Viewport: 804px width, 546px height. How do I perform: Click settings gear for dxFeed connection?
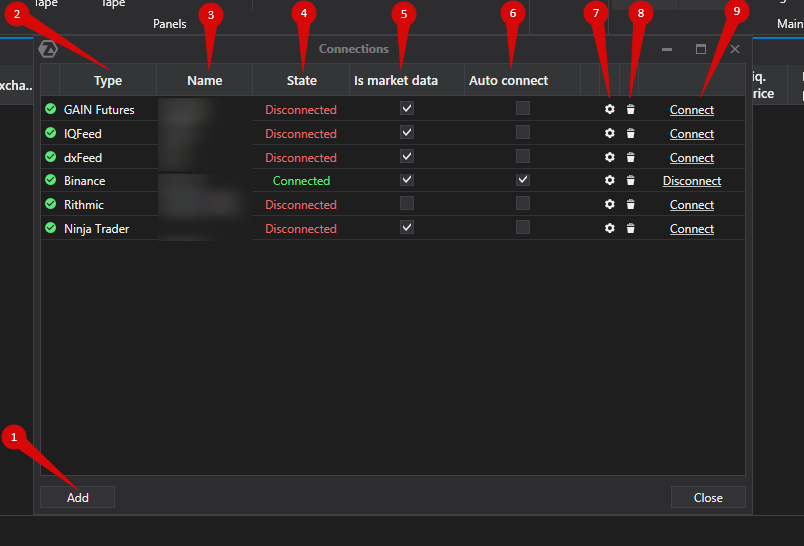tap(610, 157)
